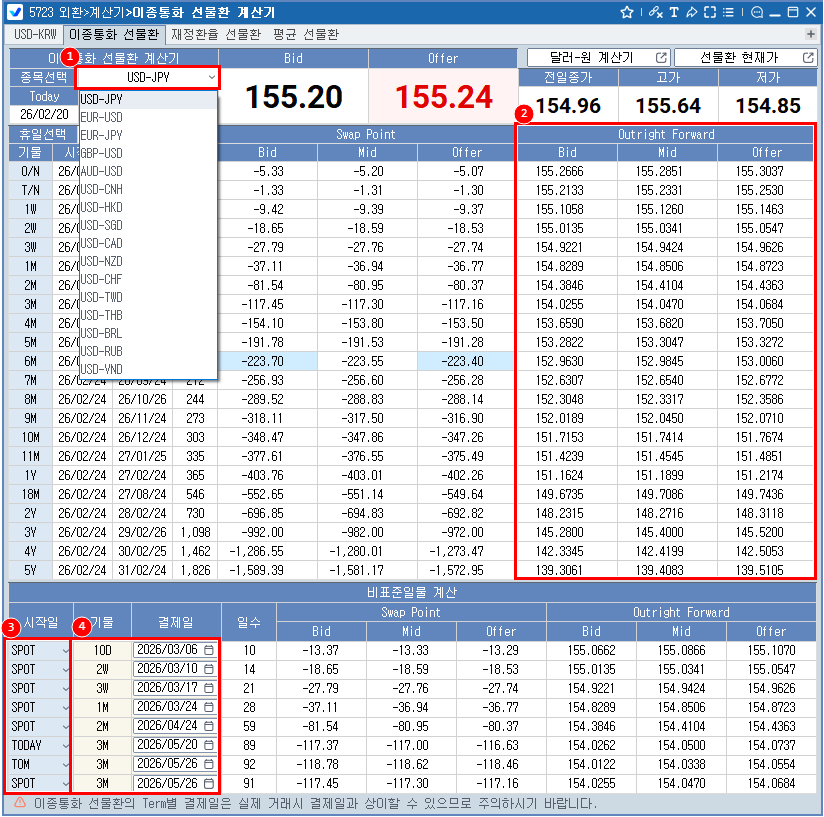
Task: Choose USD-CNH in the open dropdown list
Action: click(102, 189)
